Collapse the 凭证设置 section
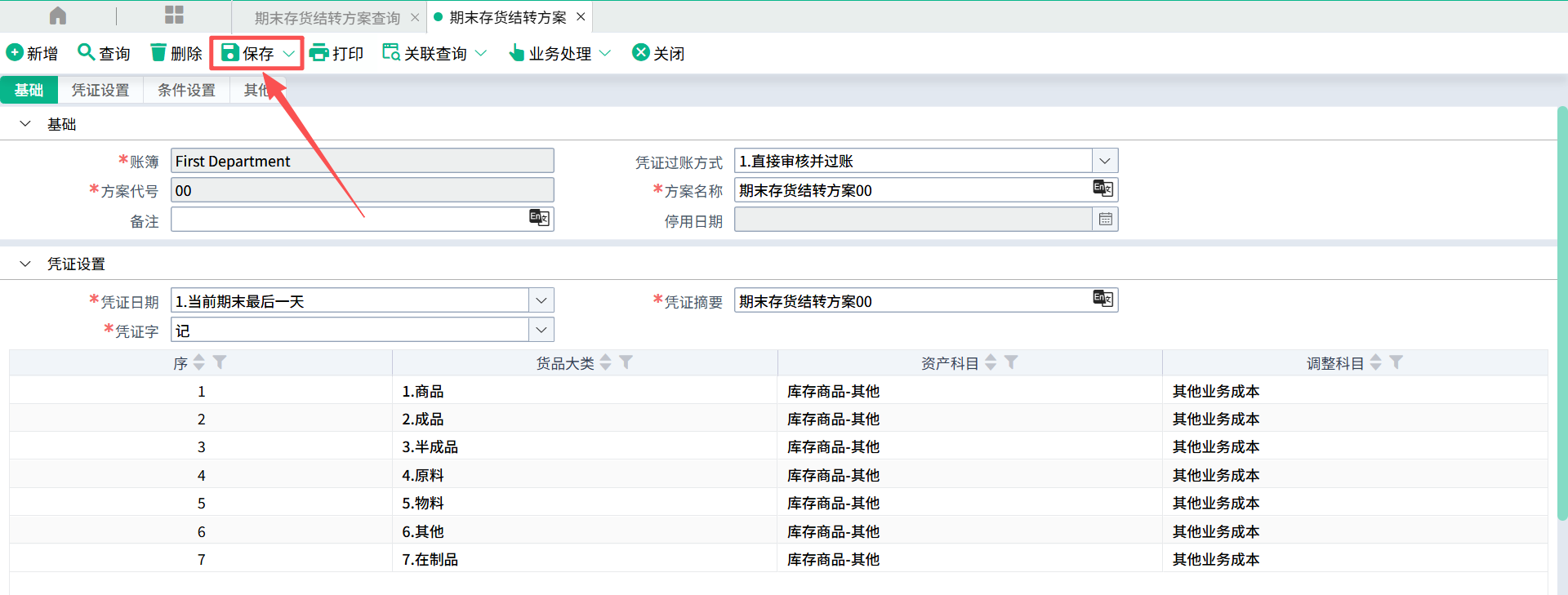 pyautogui.click(x=25, y=264)
